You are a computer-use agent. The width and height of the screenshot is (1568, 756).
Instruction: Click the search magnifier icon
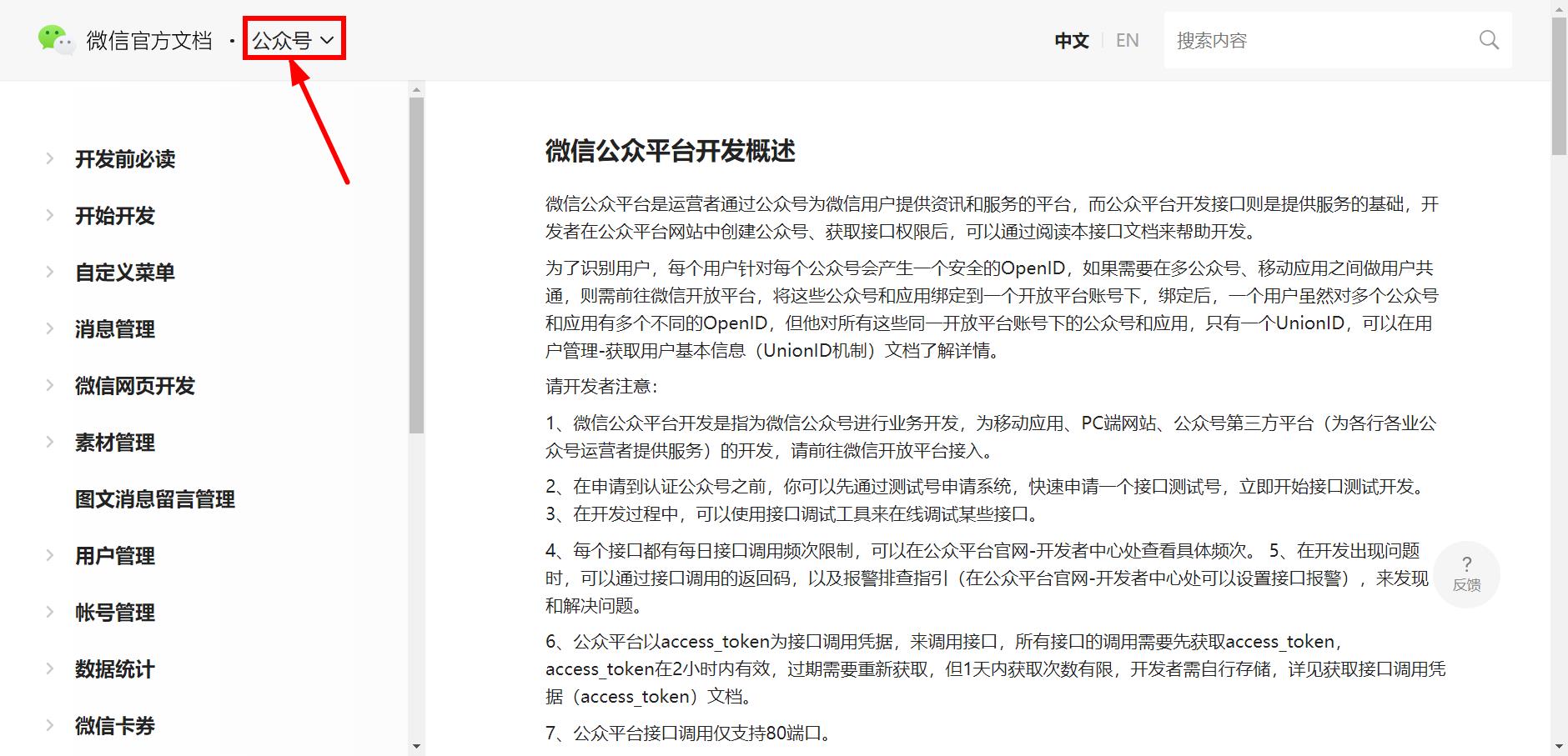pos(1490,39)
